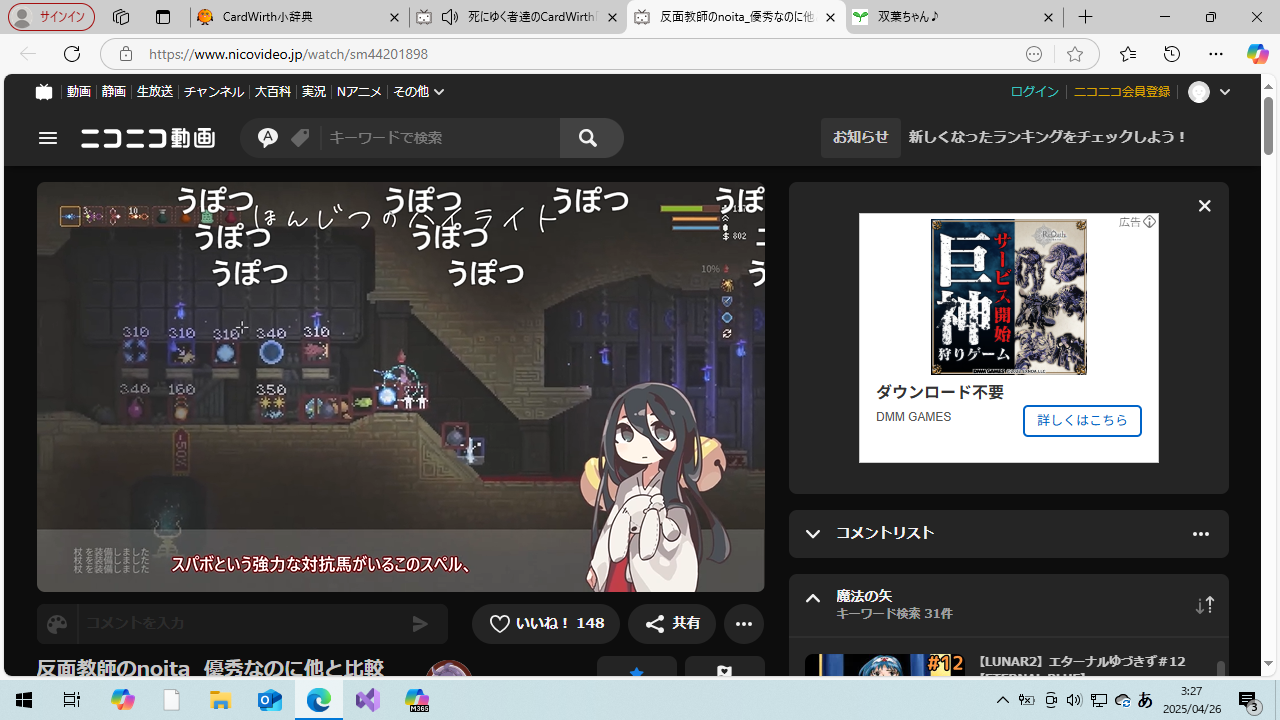Open the hamburger side menu

tap(48, 138)
